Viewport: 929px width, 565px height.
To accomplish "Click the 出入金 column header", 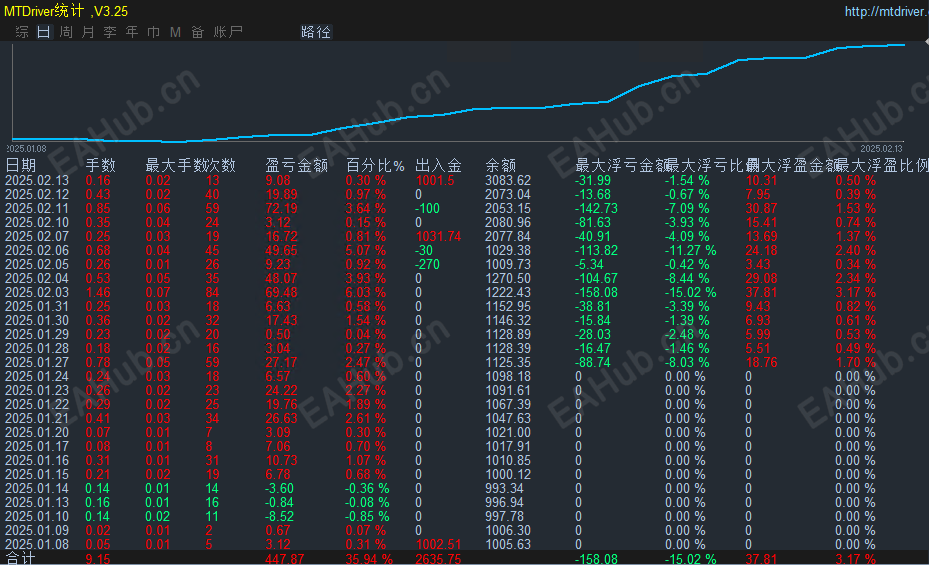I will tap(438, 165).
